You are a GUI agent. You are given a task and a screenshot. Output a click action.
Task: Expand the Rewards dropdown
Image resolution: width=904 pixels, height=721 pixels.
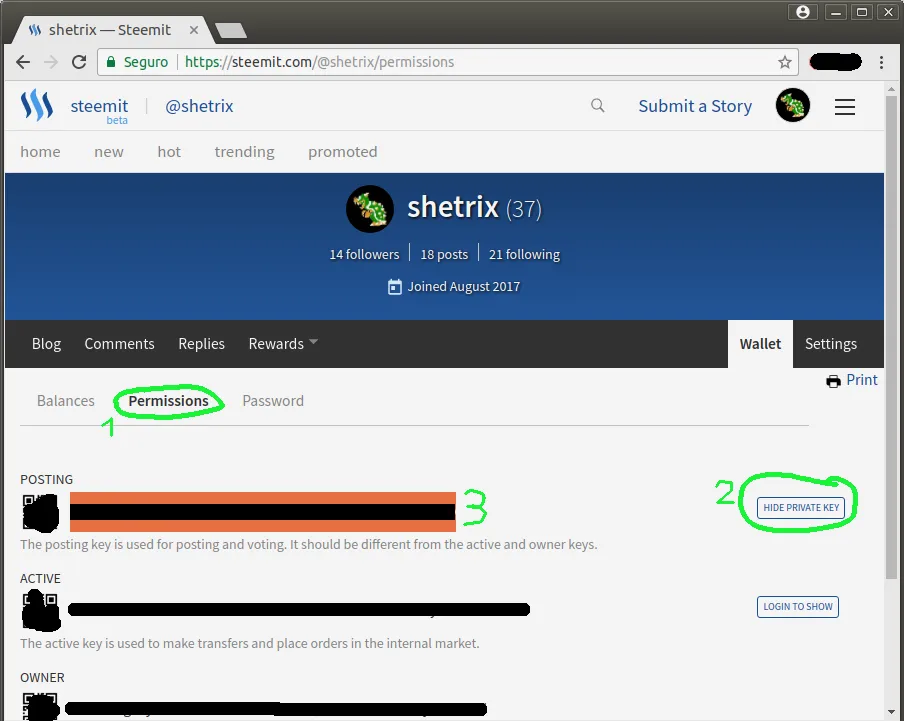pos(282,343)
